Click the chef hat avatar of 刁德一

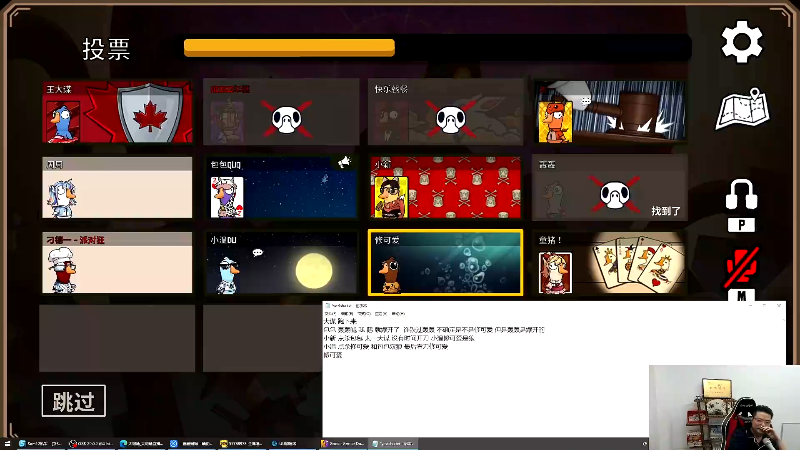62,270
